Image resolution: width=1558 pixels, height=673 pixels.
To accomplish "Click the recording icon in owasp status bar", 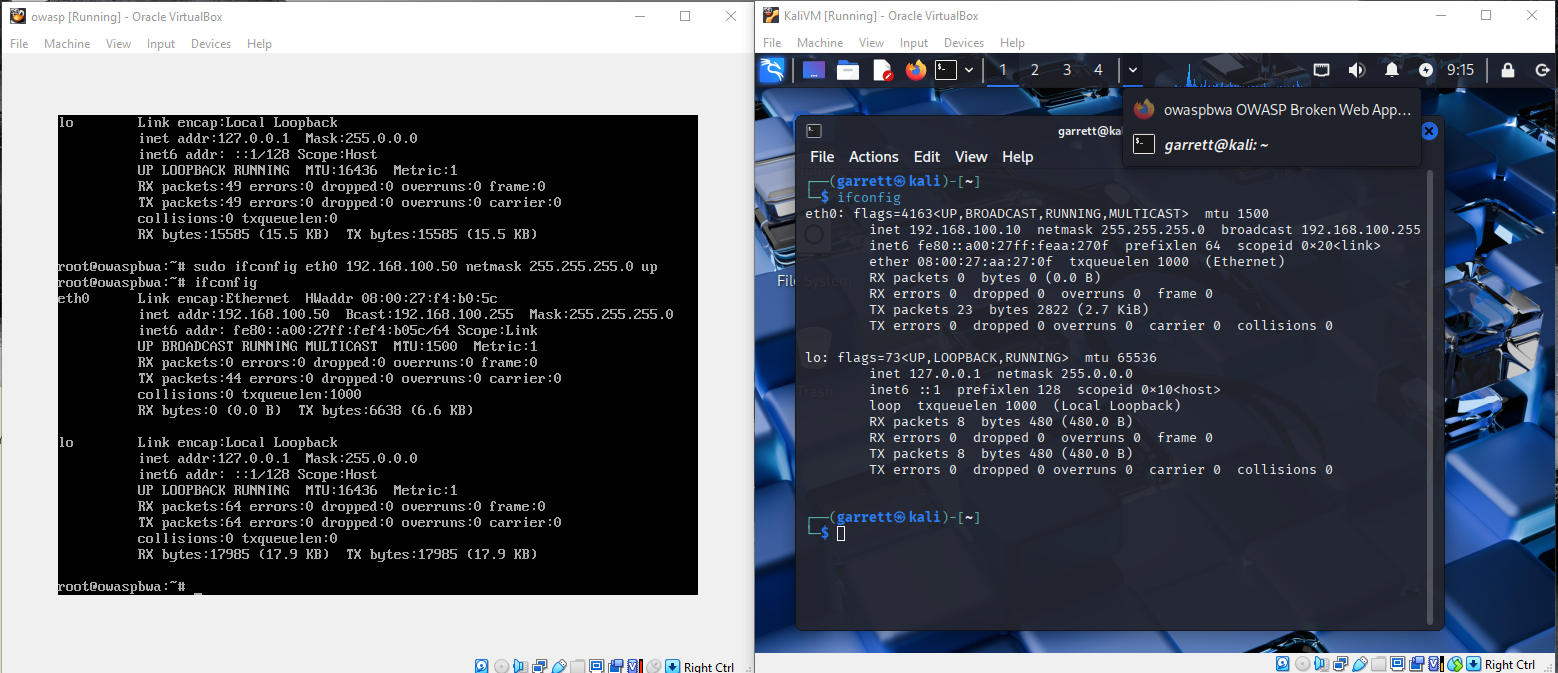I will (x=615, y=665).
